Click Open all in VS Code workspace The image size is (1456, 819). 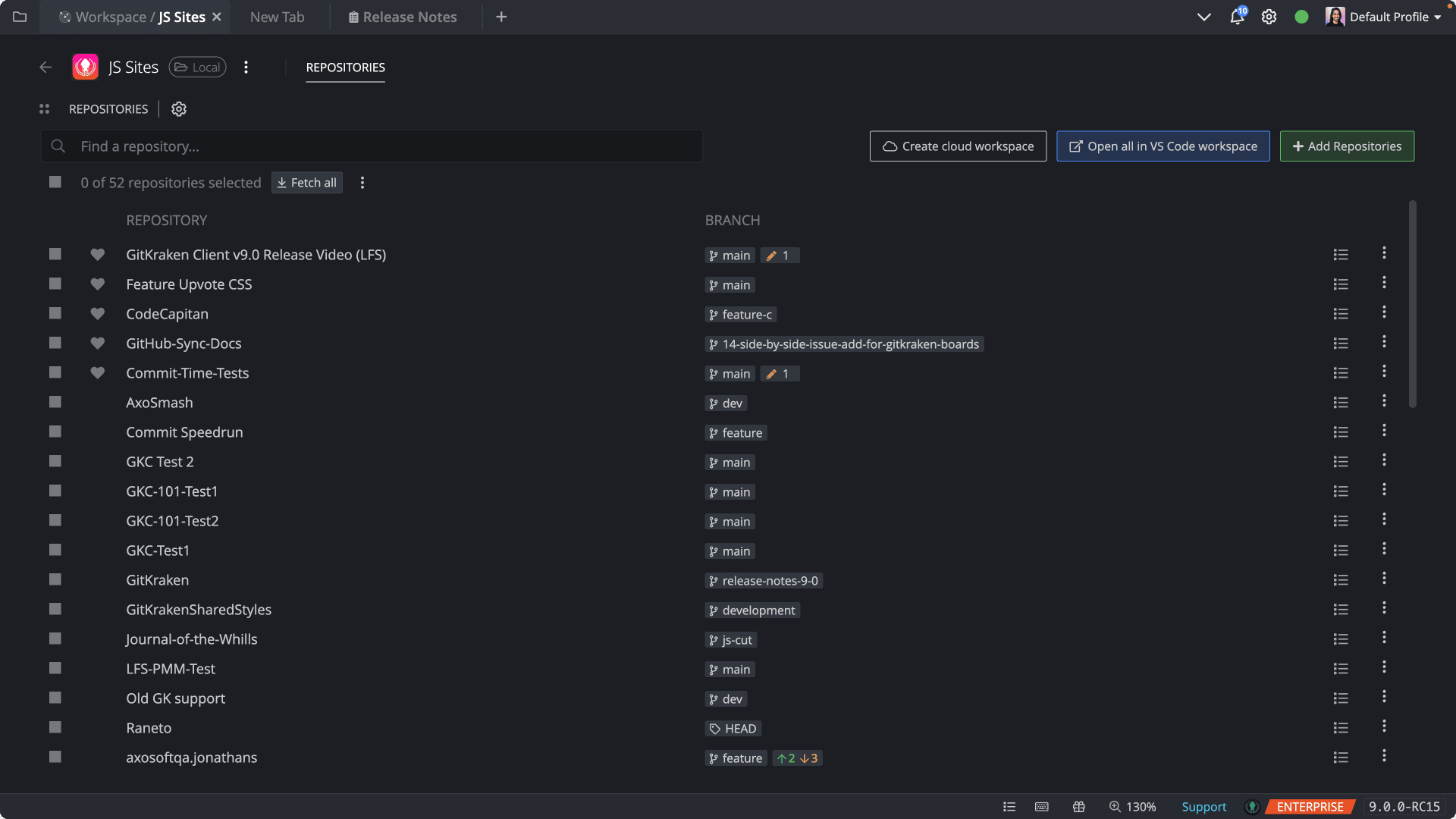(x=1163, y=146)
